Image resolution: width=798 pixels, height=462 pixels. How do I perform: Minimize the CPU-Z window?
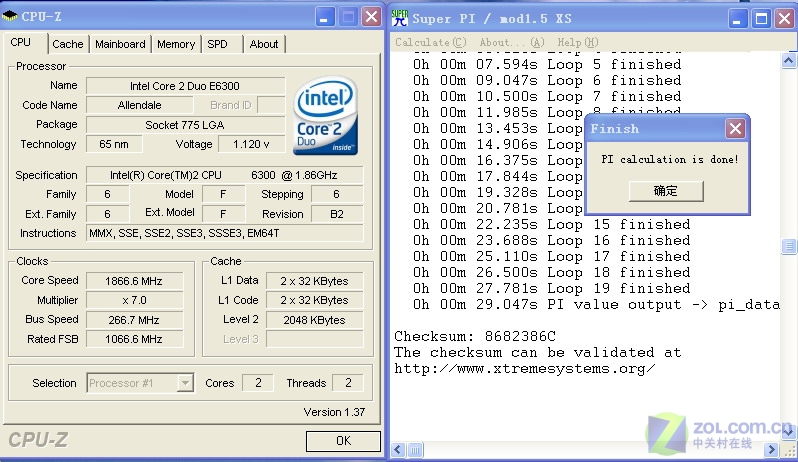point(324,18)
